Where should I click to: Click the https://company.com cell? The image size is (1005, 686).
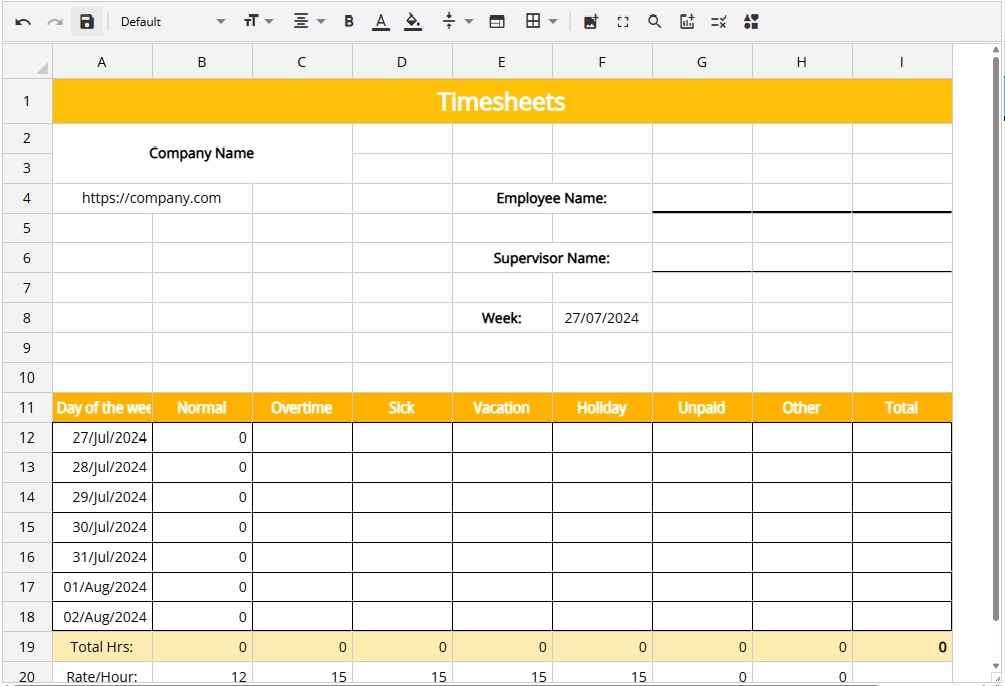[x=152, y=198]
